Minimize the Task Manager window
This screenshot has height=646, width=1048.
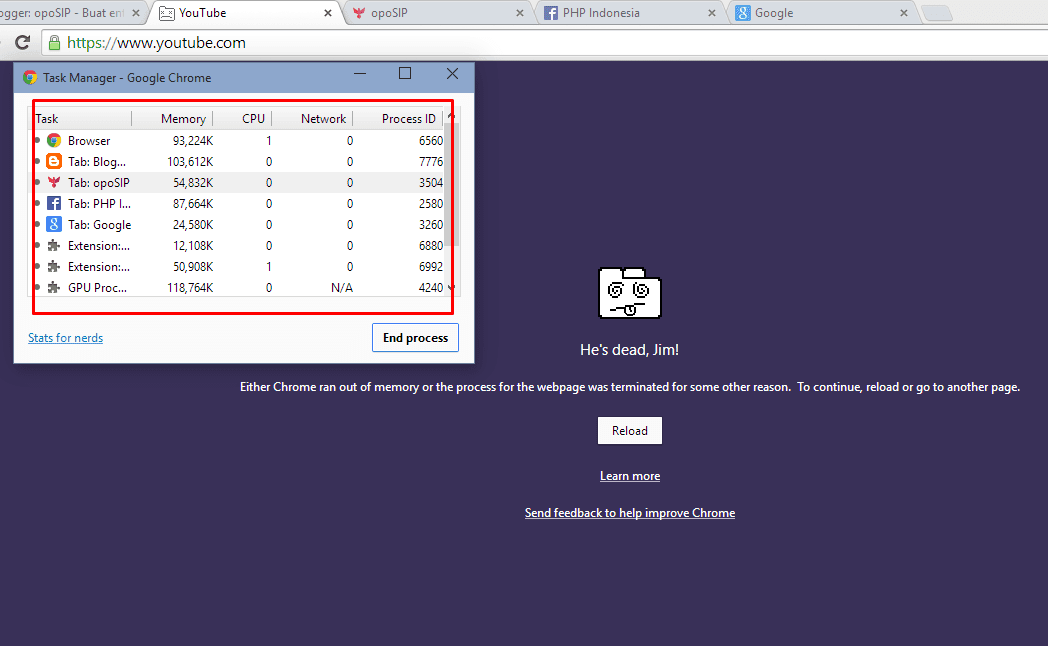360,73
